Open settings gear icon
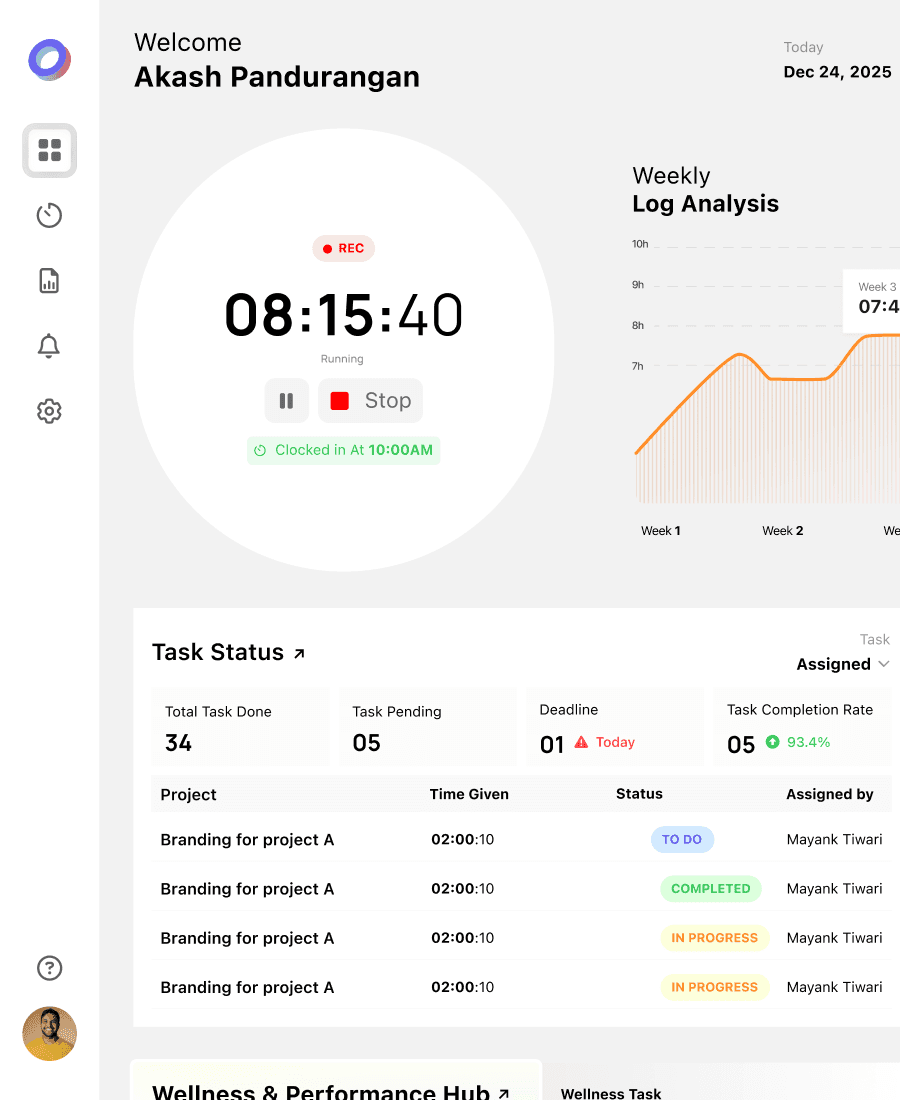Image resolution: width=900 pixels, height=1100 pixels. [x=49, y=411]
